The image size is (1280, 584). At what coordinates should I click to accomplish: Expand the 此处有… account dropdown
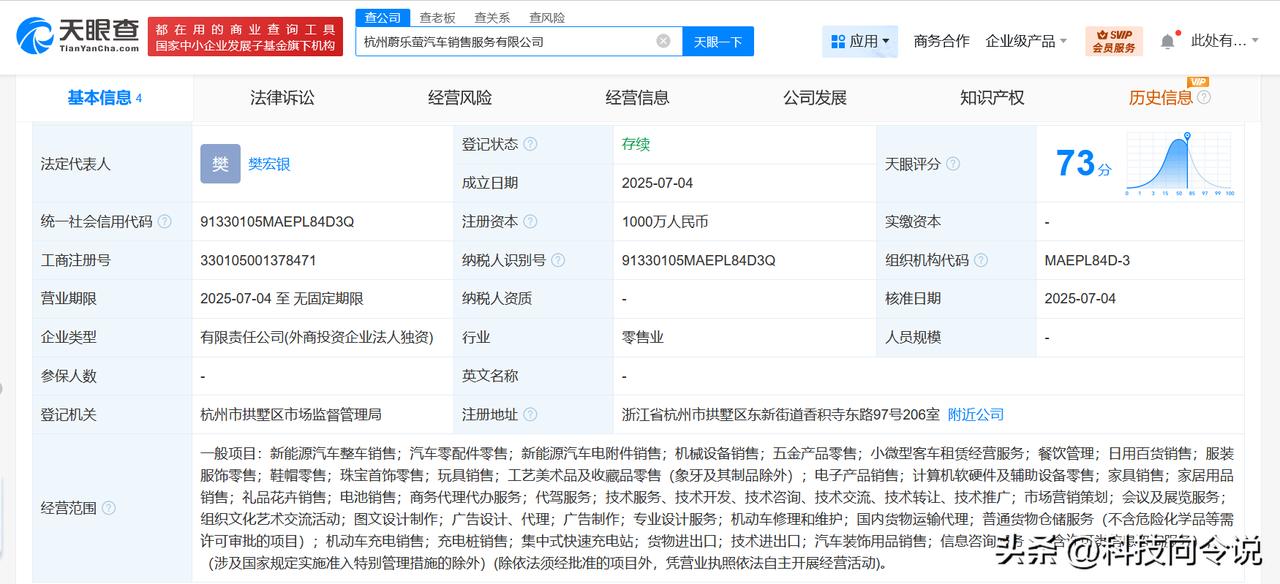[x=1225, y=41]
